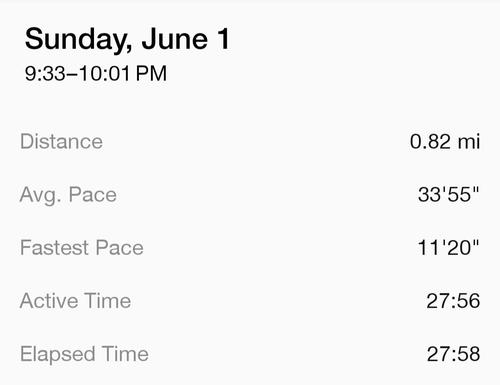500x385 pixels.
Task: Tap the Avg. Pace label
Action: coord(68,196)
